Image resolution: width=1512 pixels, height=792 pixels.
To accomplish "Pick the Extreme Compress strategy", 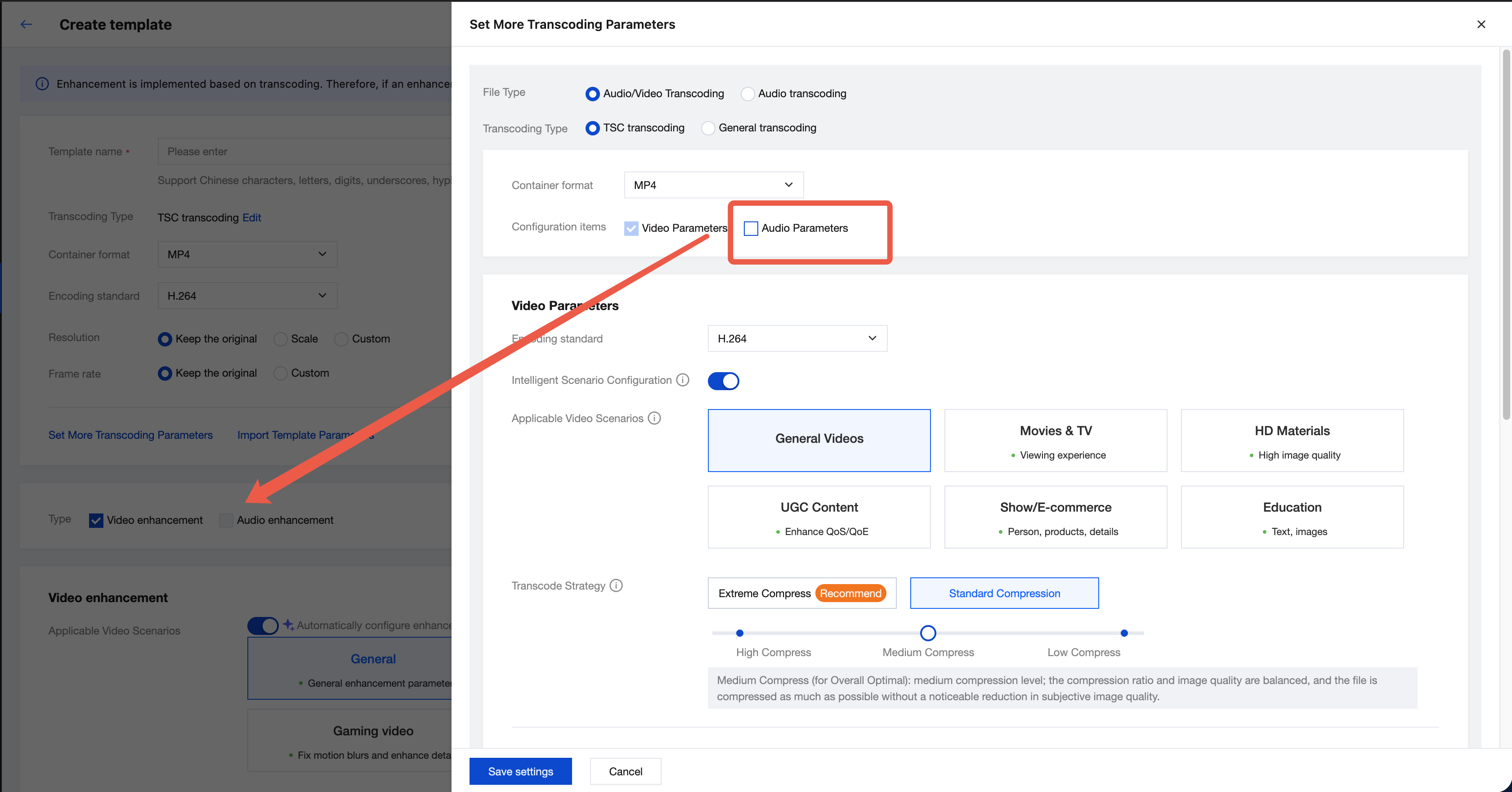I will (801, 593).
